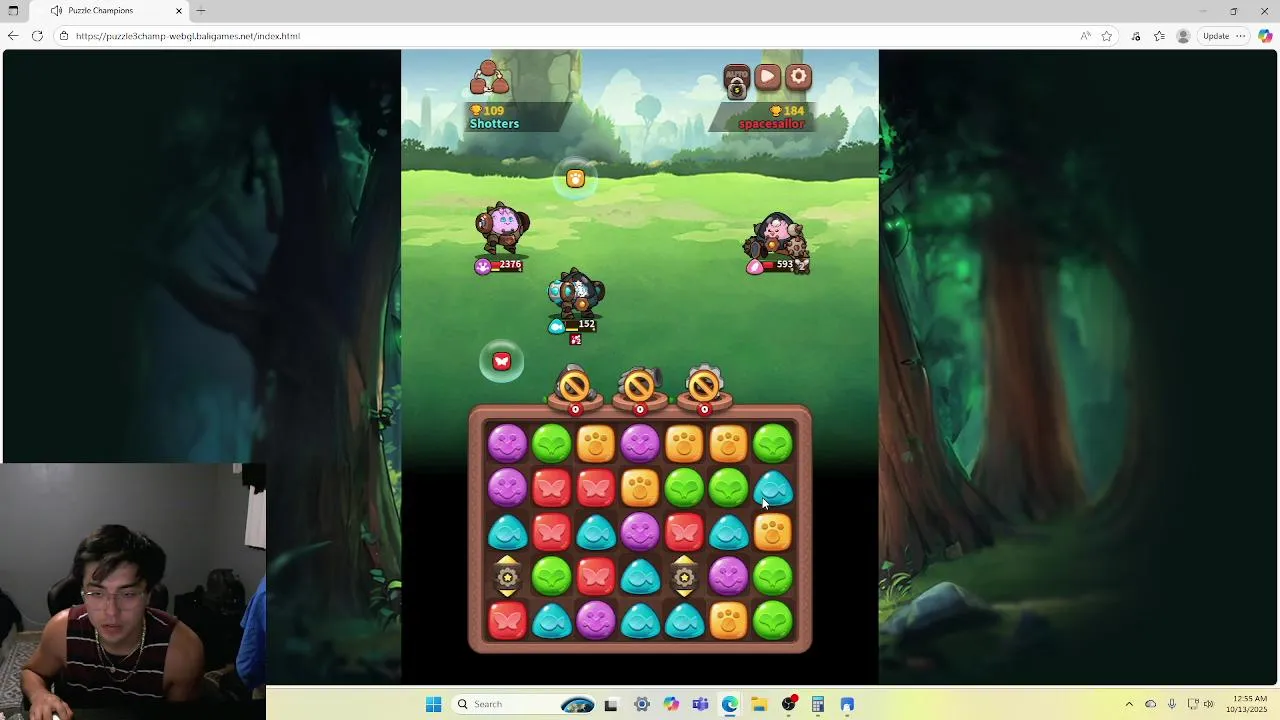This screenshot has height=720, width=1280.
Task: Click the team swap icon above Shotters
Action: click(489, 78)
